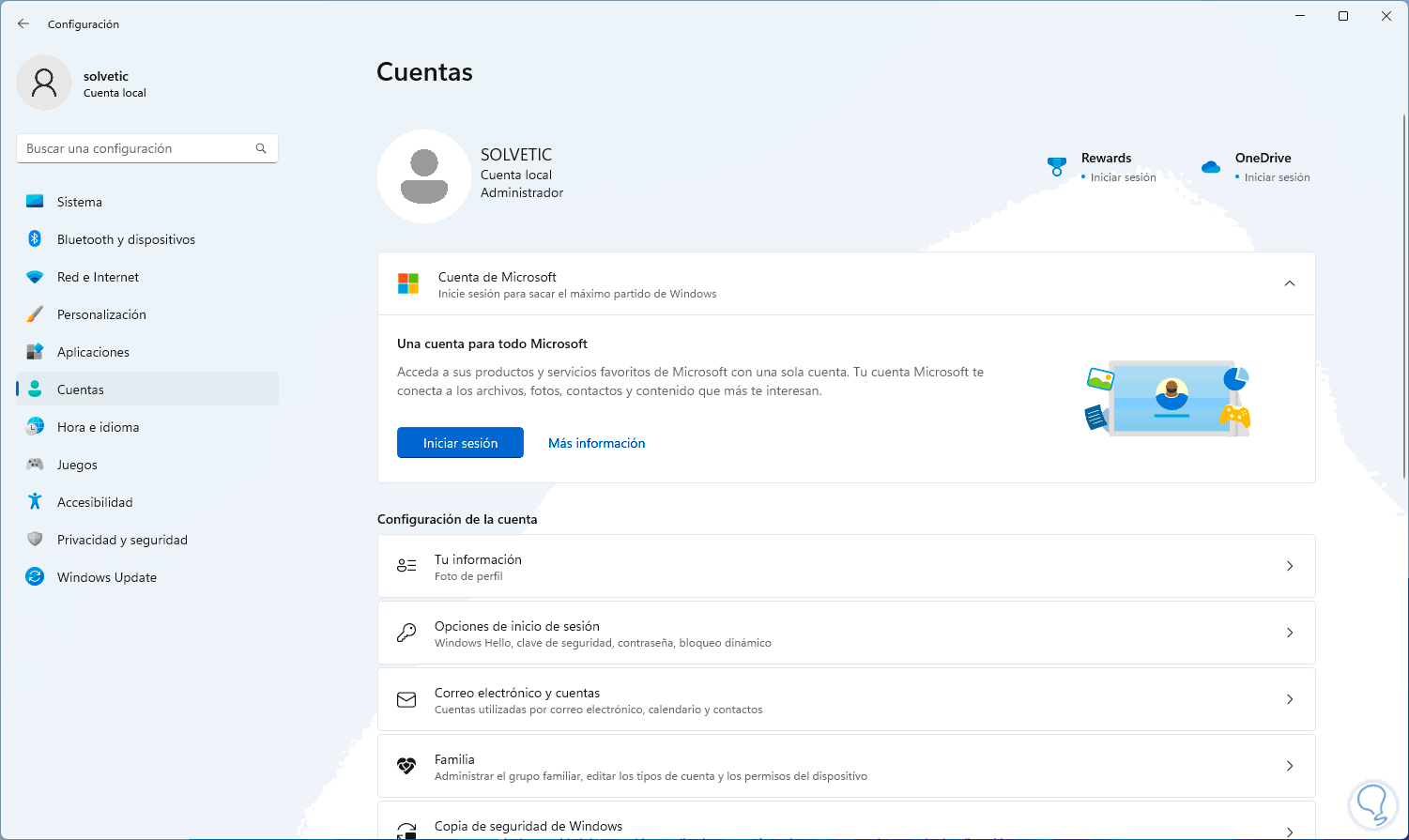This screenshot has width=1409, height=840.
Task: Navigate to Aplicaciones
Action: tap(147, 352)
